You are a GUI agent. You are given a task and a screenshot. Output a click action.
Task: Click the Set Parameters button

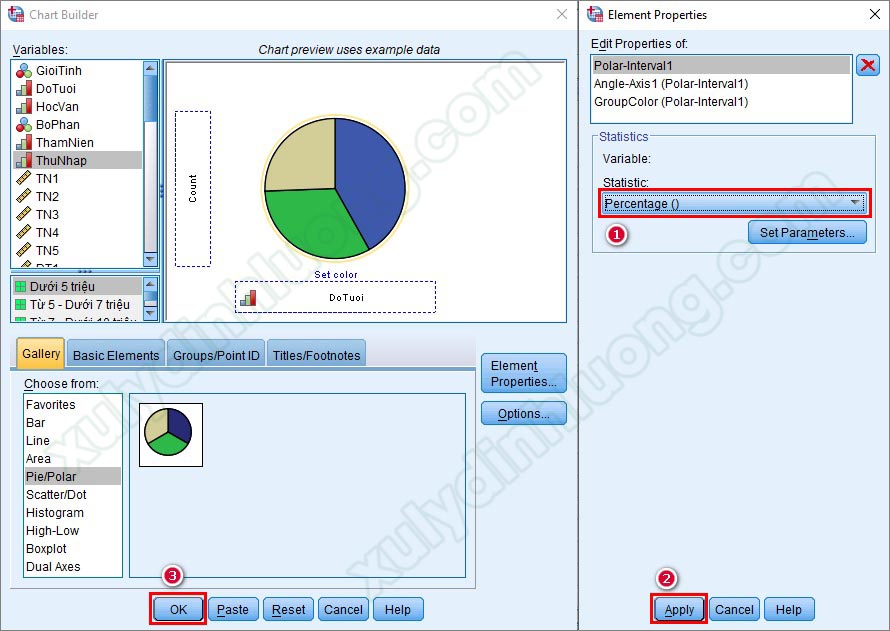tap(806, 233)
